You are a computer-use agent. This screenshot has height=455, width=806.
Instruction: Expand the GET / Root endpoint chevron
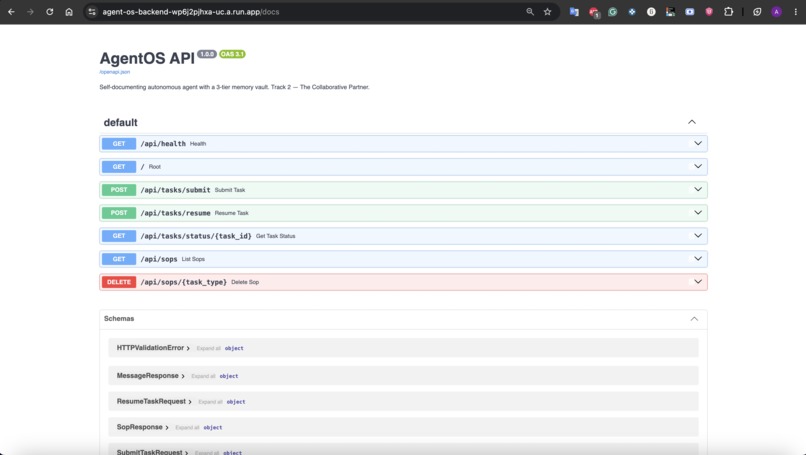698,167
